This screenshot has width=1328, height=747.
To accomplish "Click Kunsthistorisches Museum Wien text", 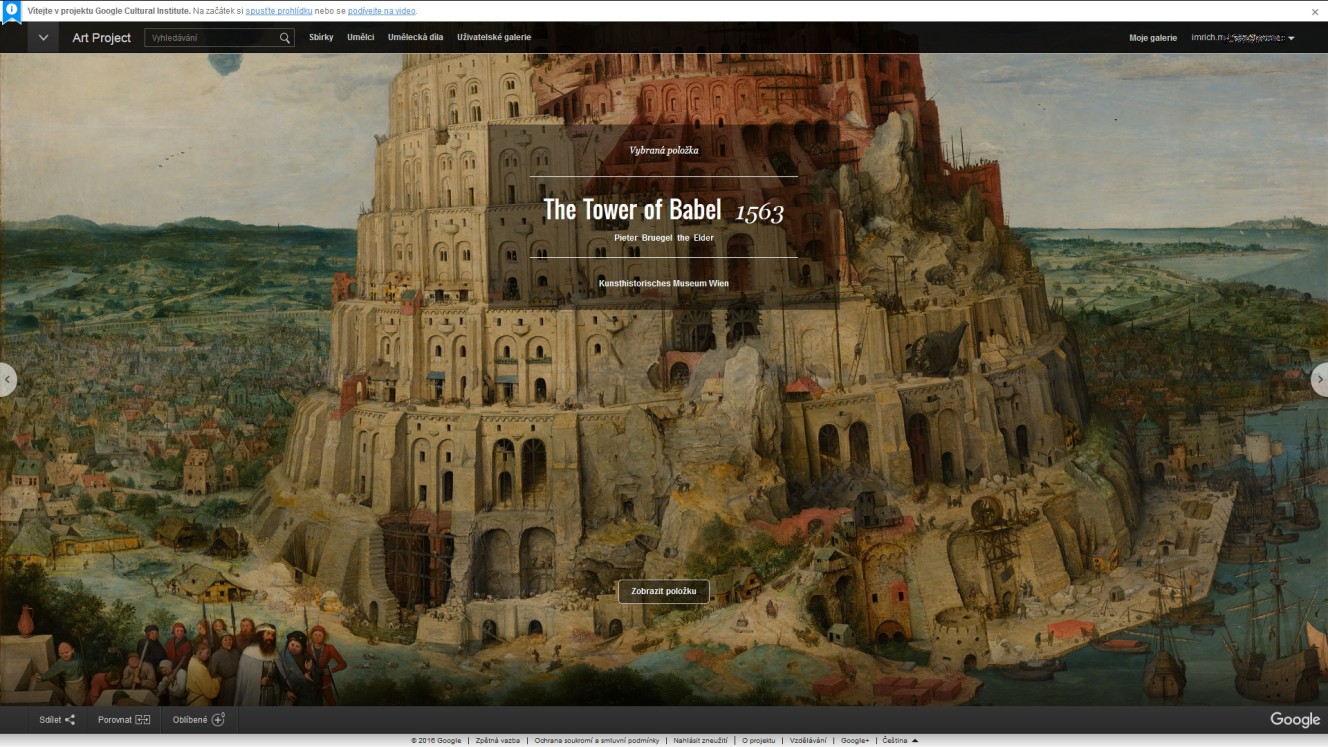I will click(664, 283).
